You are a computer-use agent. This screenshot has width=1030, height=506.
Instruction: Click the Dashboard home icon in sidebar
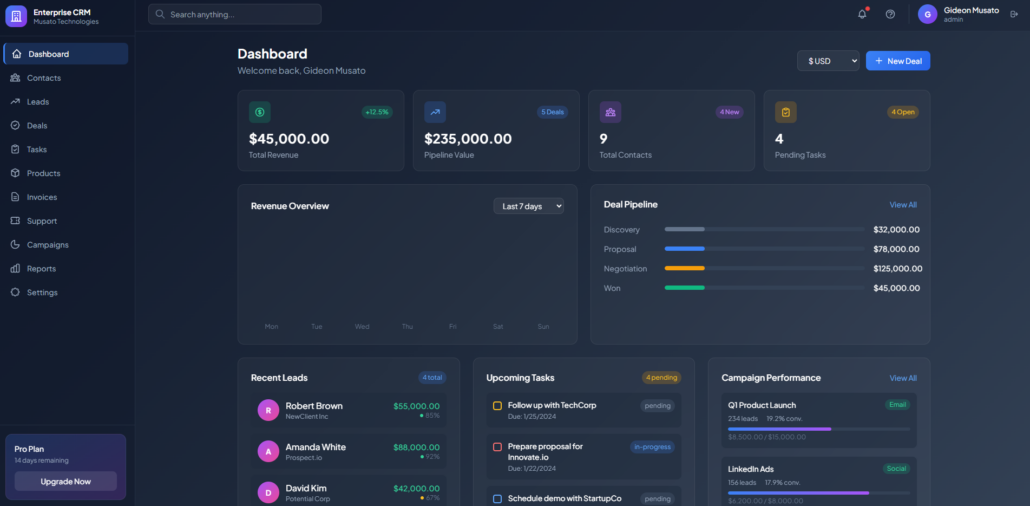tap(17, 54)
